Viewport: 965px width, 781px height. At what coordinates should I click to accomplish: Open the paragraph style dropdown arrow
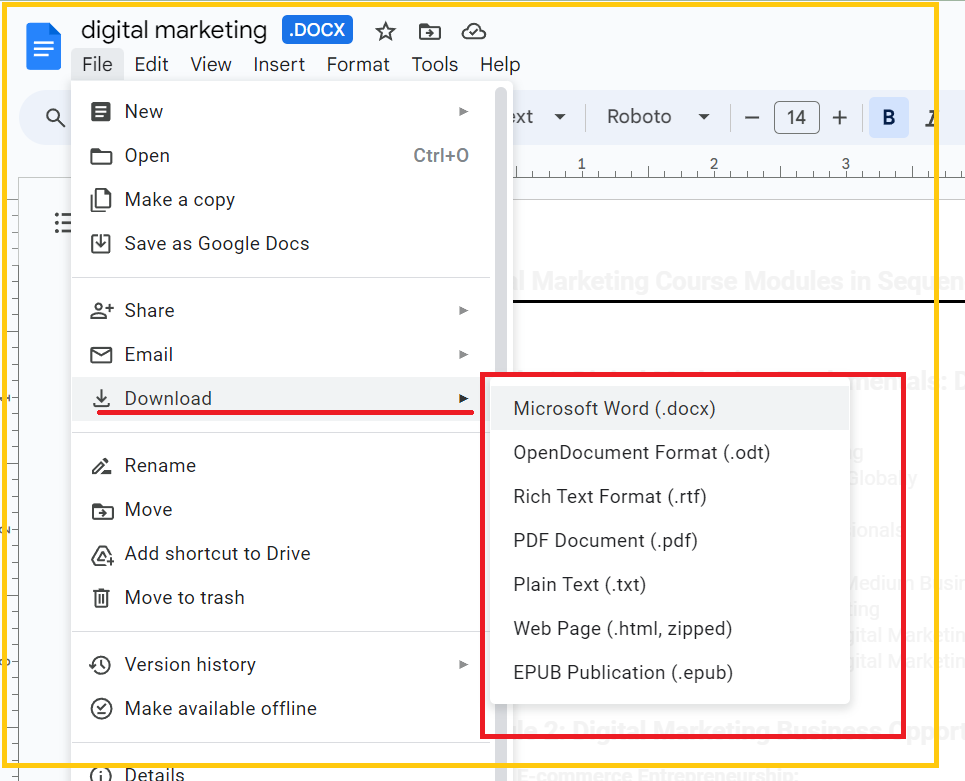click(x=559, y=117)
